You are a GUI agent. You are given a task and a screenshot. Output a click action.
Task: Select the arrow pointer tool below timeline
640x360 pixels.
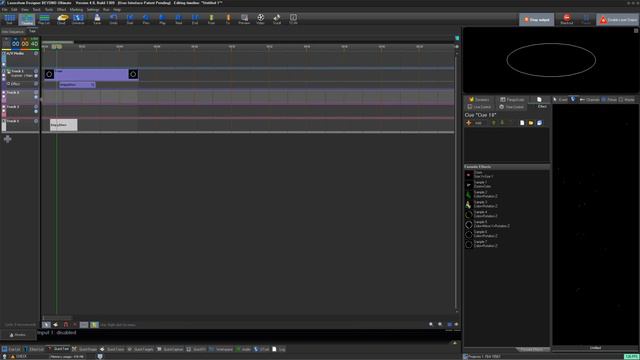click(x=46, y=324)
